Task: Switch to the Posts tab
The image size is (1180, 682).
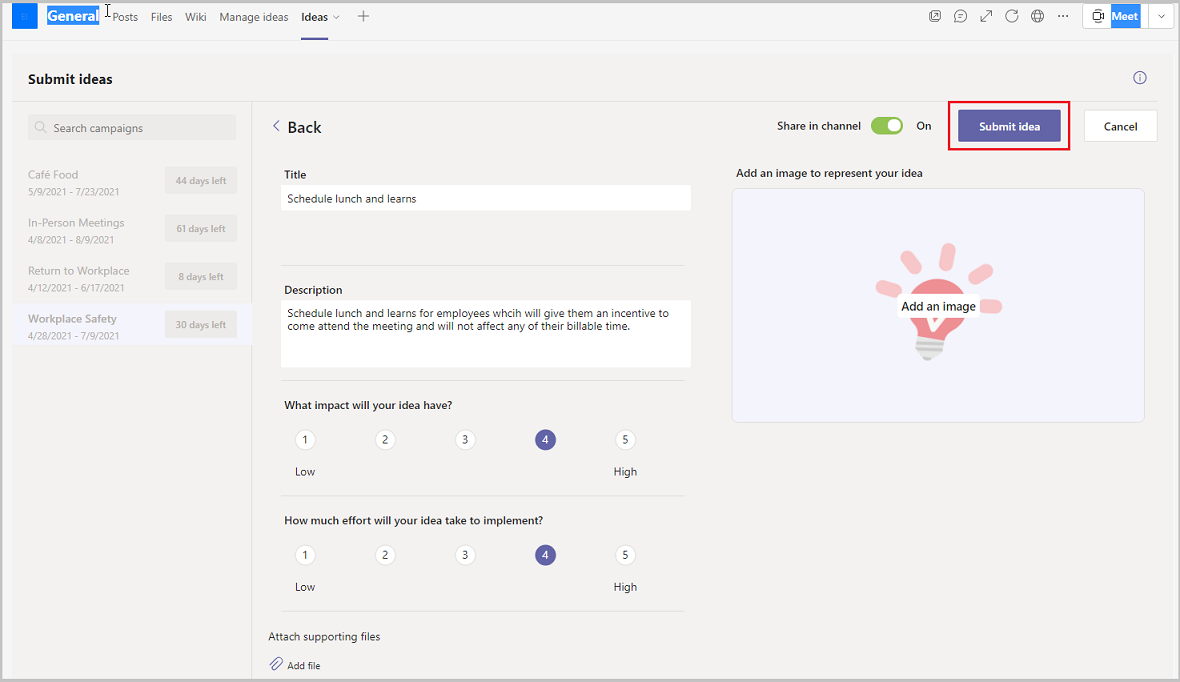Action: (125, 17)
